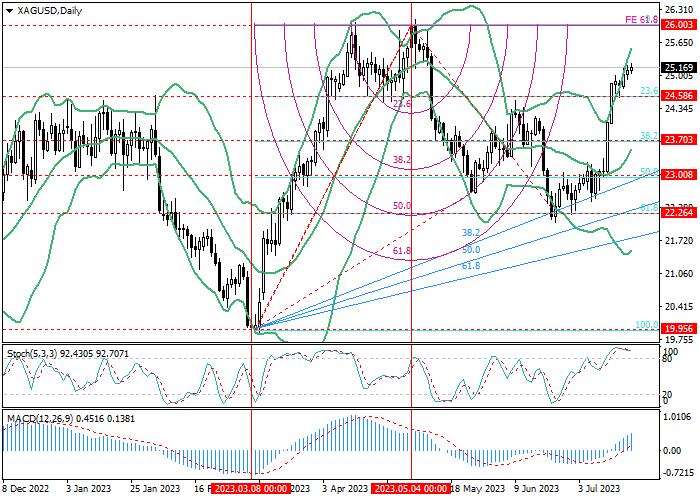The width and height of the screenshot is (700, 500).
Task: Click the FE 61.8 expansion label
Action: (x=641, y=20)
